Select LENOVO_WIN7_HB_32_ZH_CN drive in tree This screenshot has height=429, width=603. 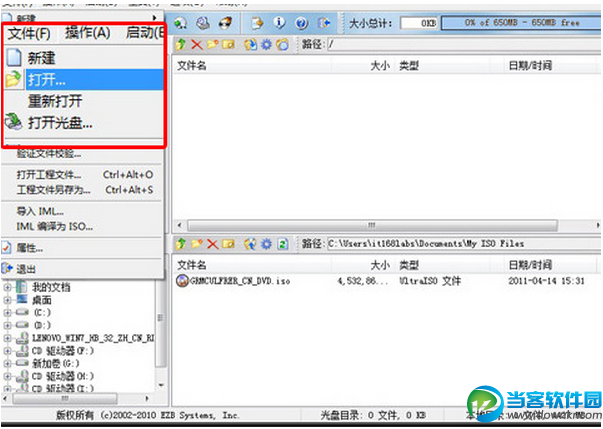coord(93,338)
